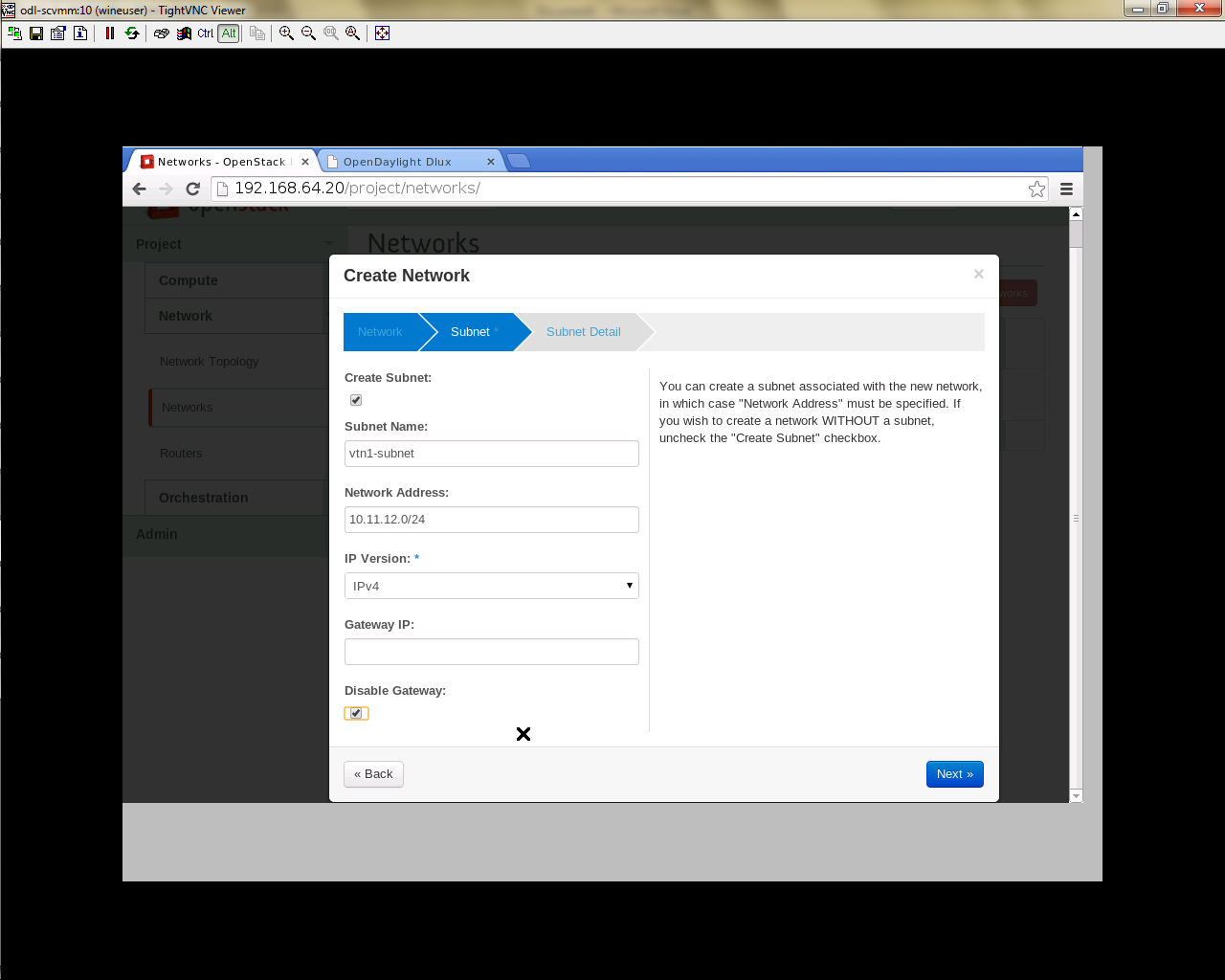The width and height of the screenshot is (1225, 980).
Task: Go to the Subnet Detail wizard step
Action: click(584, 332)
